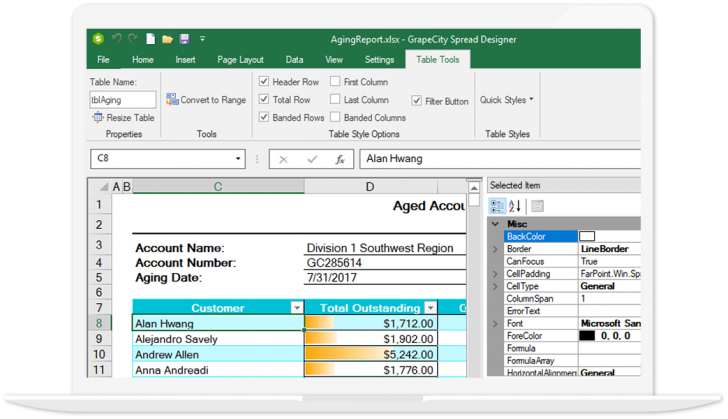Viewport: 728px width, 419px height.
Task: Toggle the Filter Button checkbox
Action: click(416, 100)
